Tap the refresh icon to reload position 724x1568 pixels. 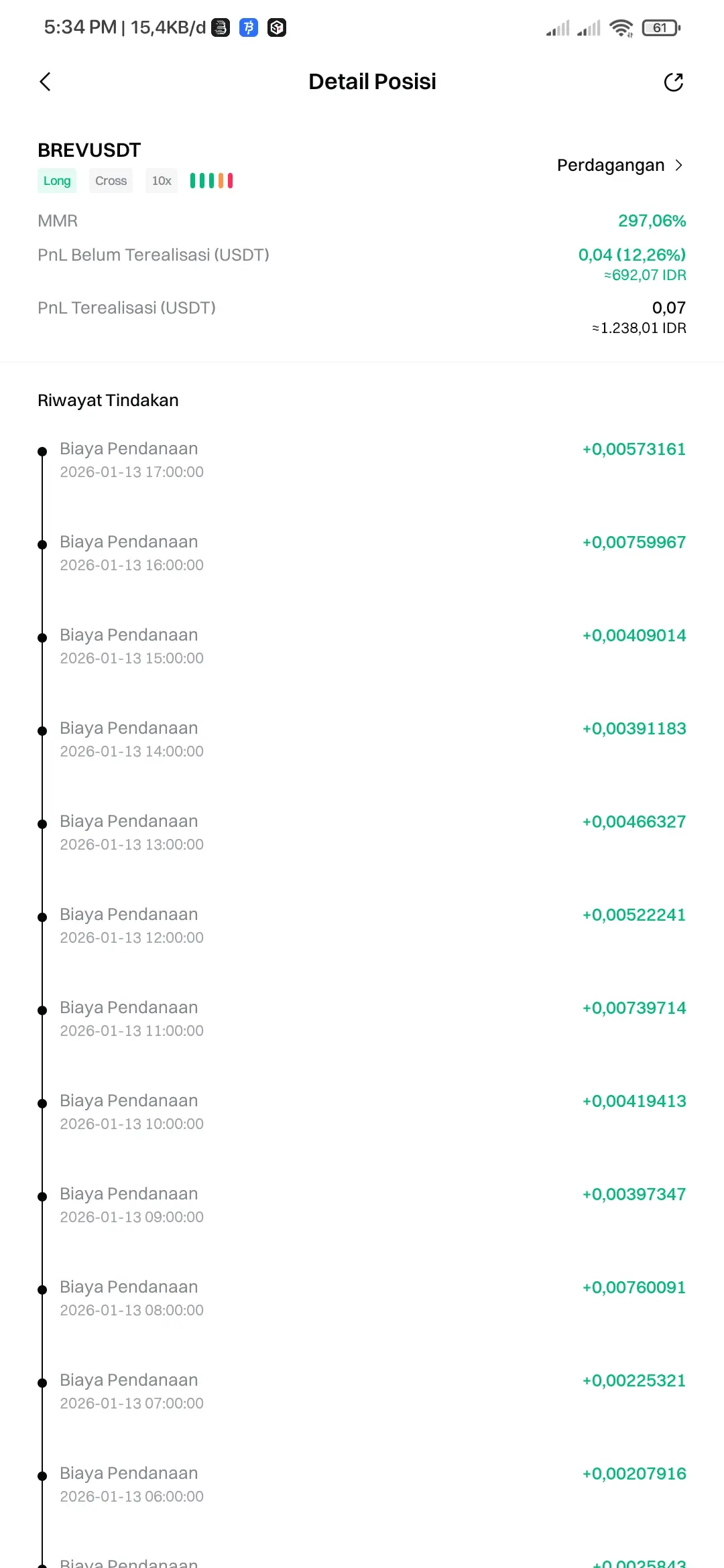click(x=675, y=81)
